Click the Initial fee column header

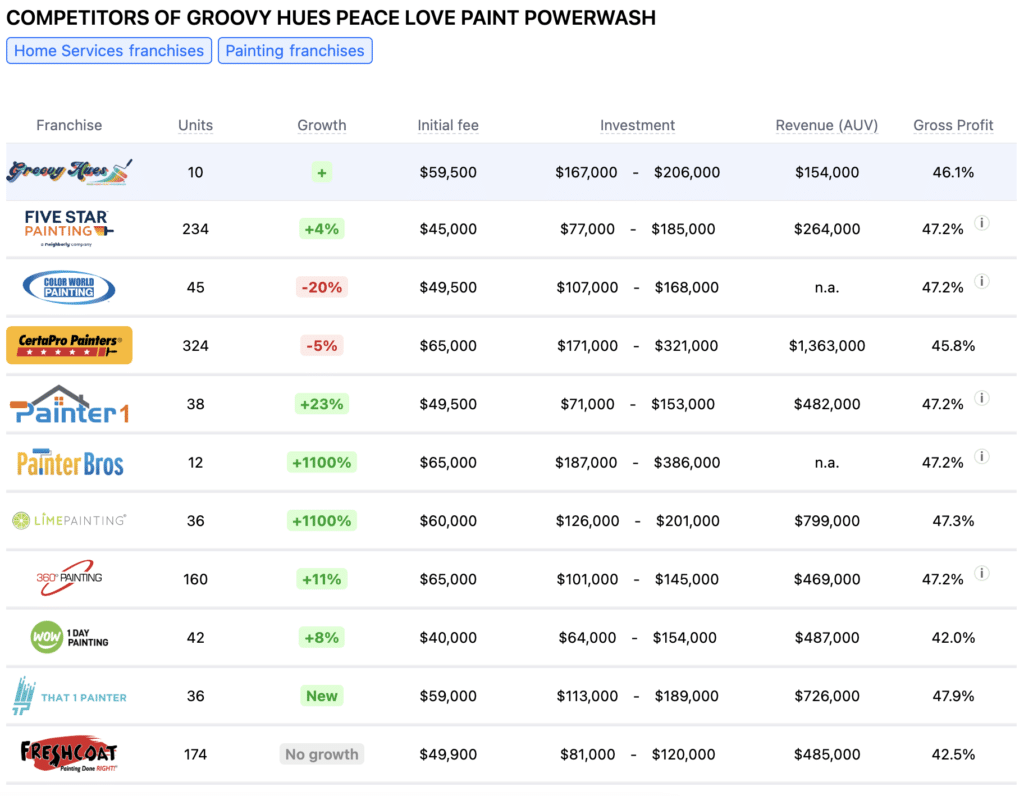448,125
